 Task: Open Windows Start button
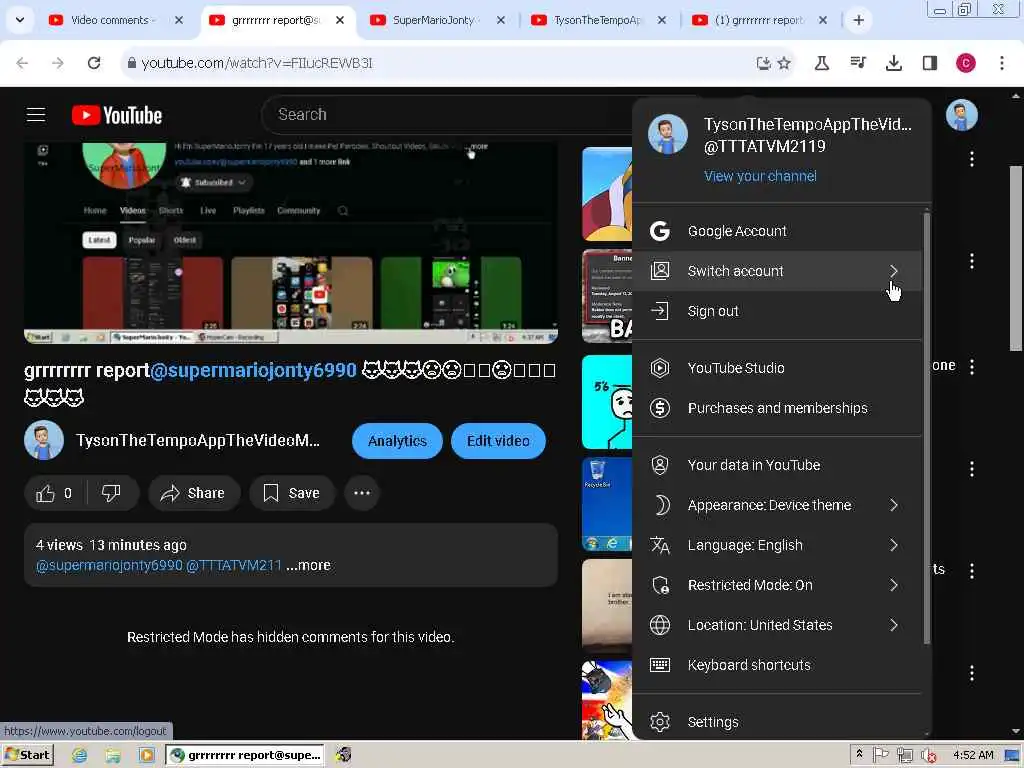click(28, 755)
